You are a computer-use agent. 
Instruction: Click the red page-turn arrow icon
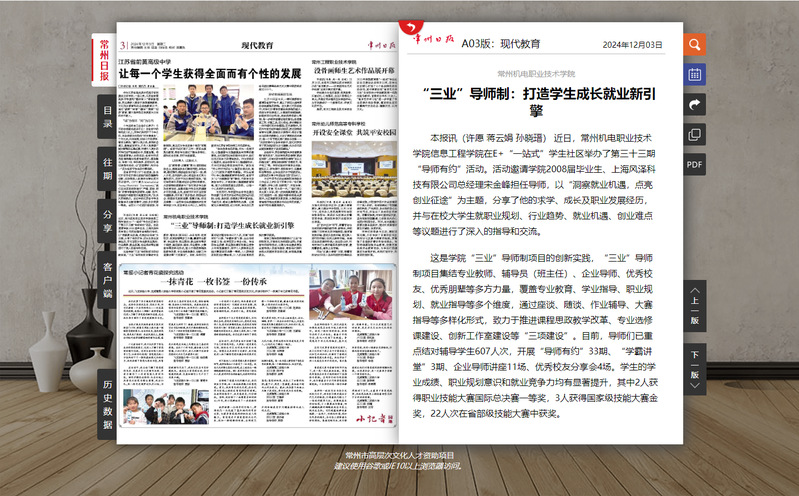tap(408, 28)
